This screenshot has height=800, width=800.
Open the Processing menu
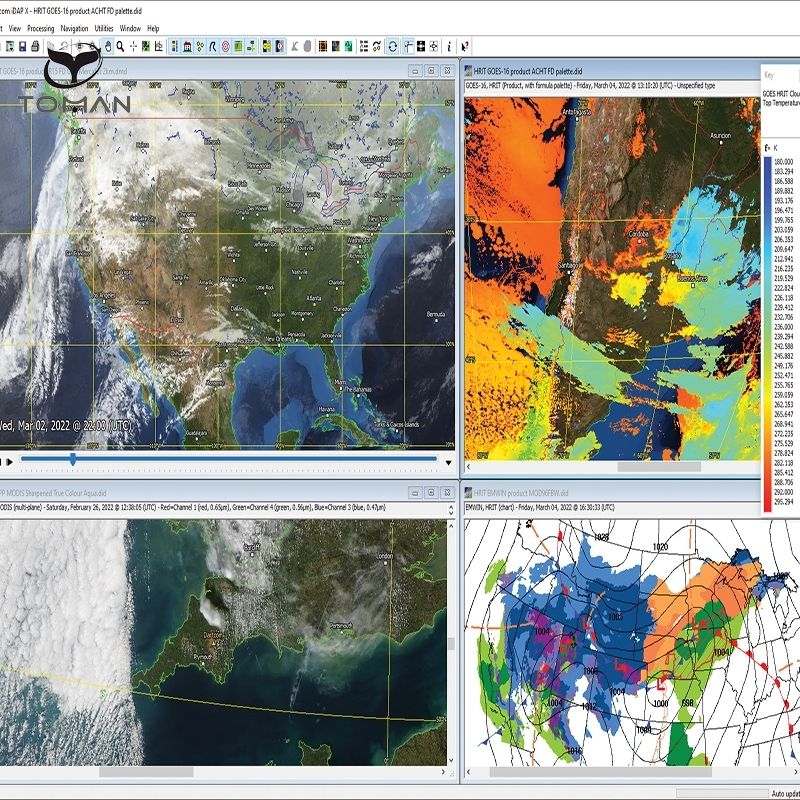coord(41,29)
